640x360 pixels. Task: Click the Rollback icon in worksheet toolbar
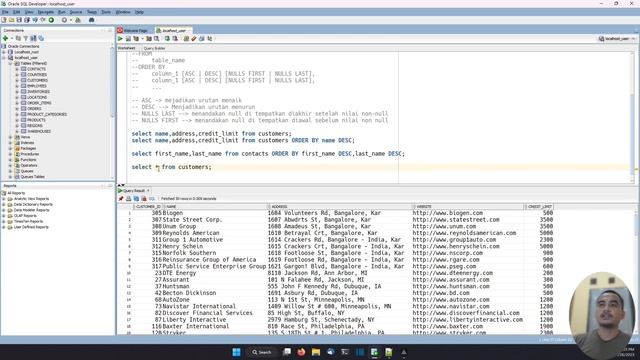tap(175, 39)
